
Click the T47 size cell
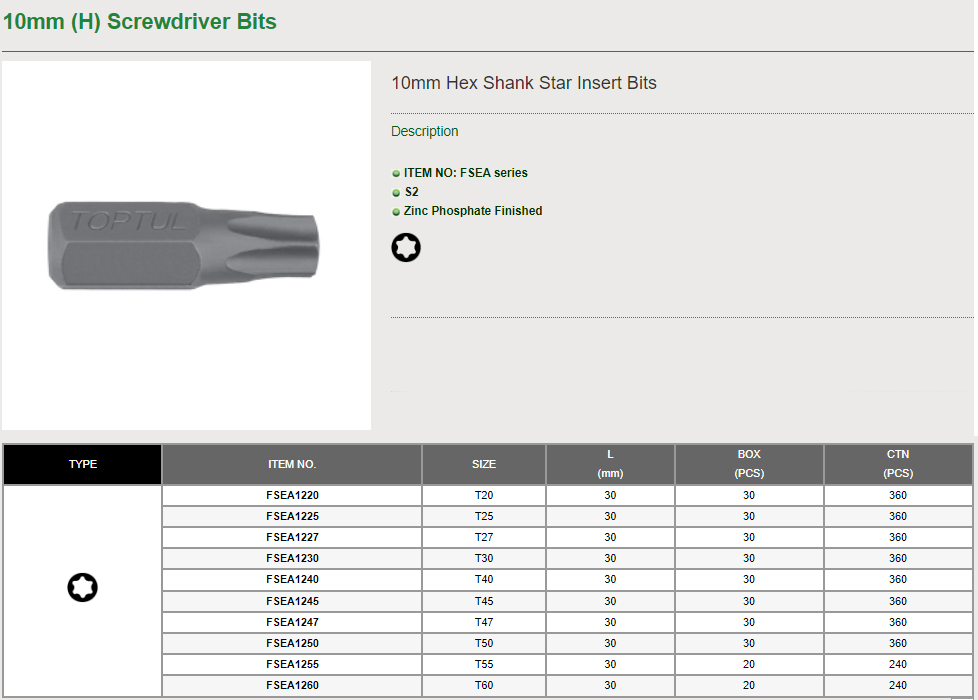click(x=484, y=623)
